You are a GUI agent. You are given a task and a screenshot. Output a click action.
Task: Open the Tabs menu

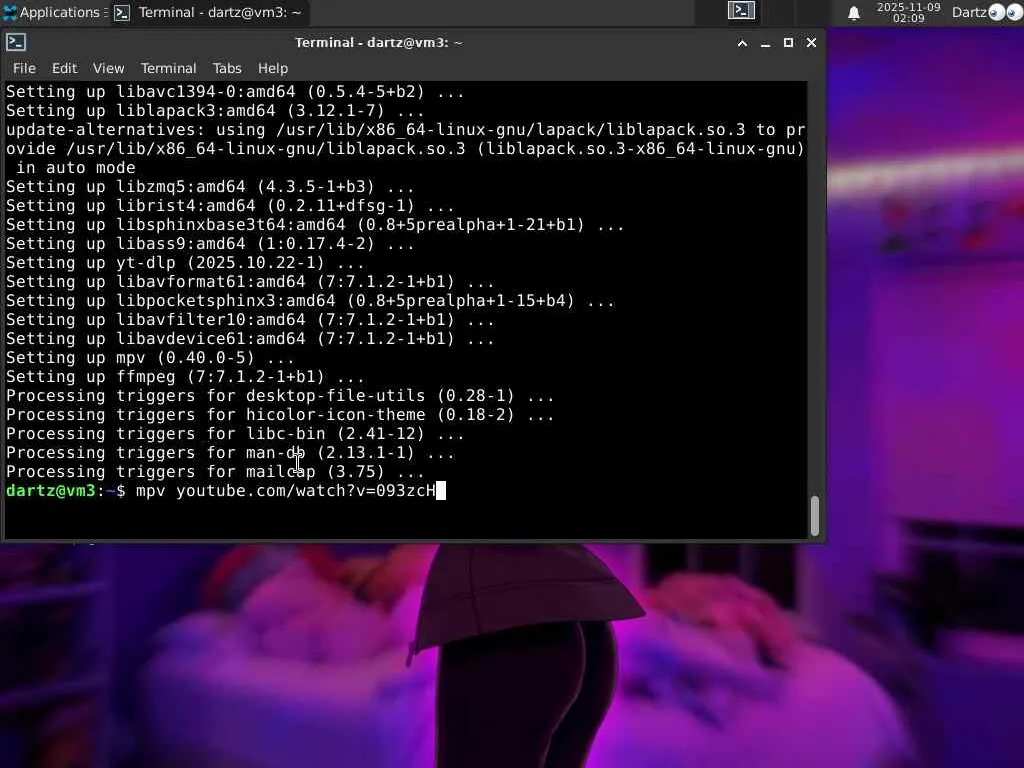point(227,68)
